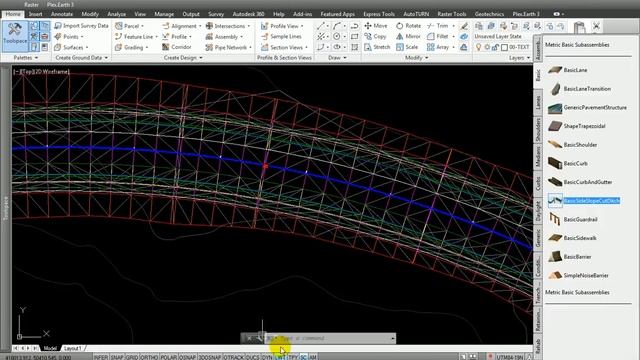Expand the Modify panel
The width and height of the screenshot is (640, 360).
point(416,58)
